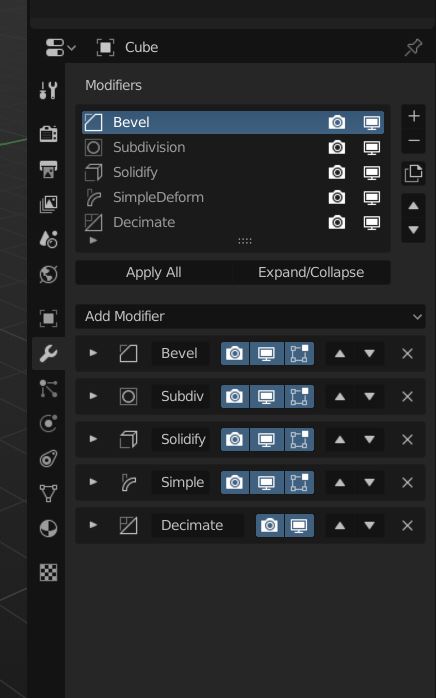Open the Object Constraints tab
Screen dimensions: 436x698
(48, 459)
